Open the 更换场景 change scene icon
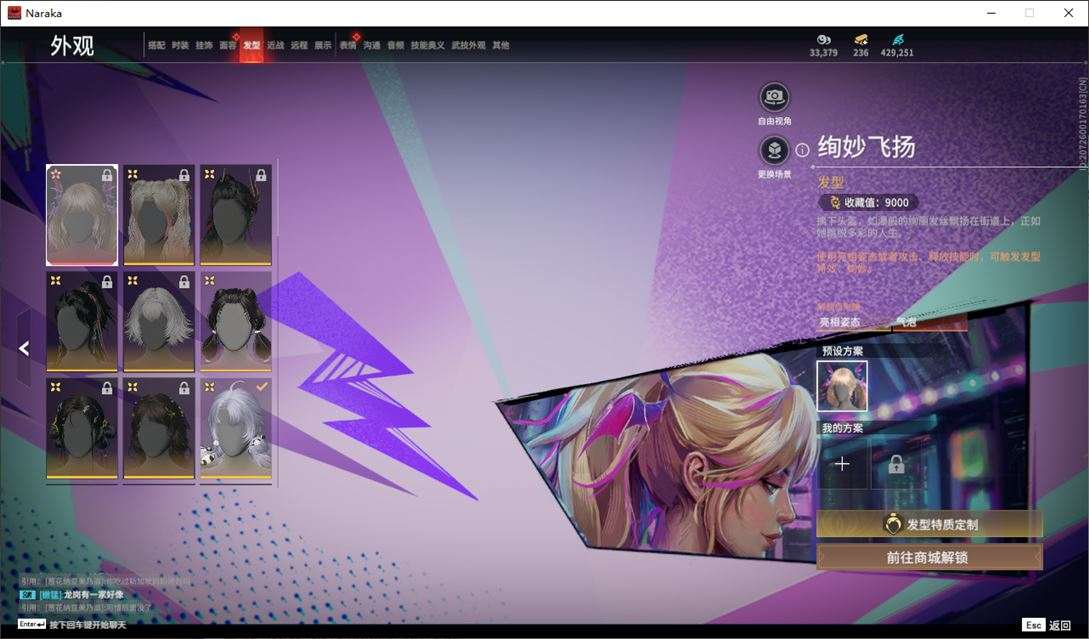The width and height of the screenshot is (1089, 639). pyautogui.click(x=774, y=150)
